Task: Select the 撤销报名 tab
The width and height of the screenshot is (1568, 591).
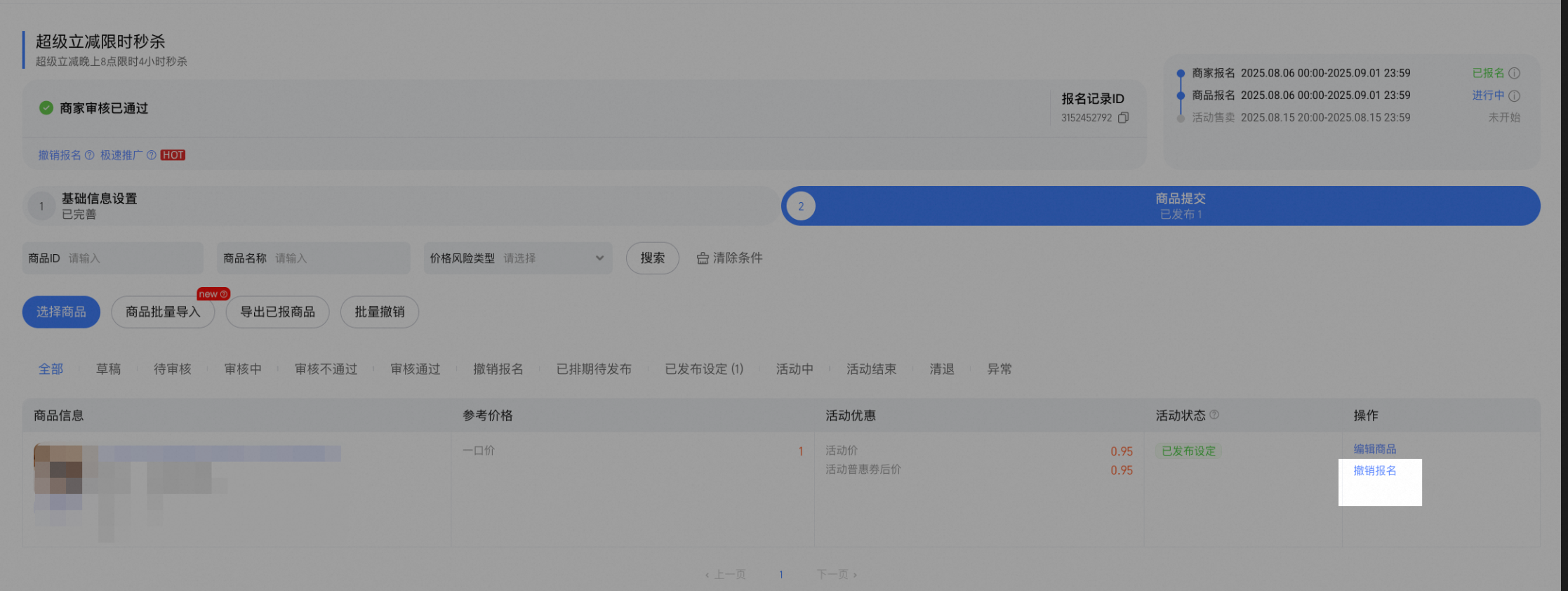Action: 498,369
